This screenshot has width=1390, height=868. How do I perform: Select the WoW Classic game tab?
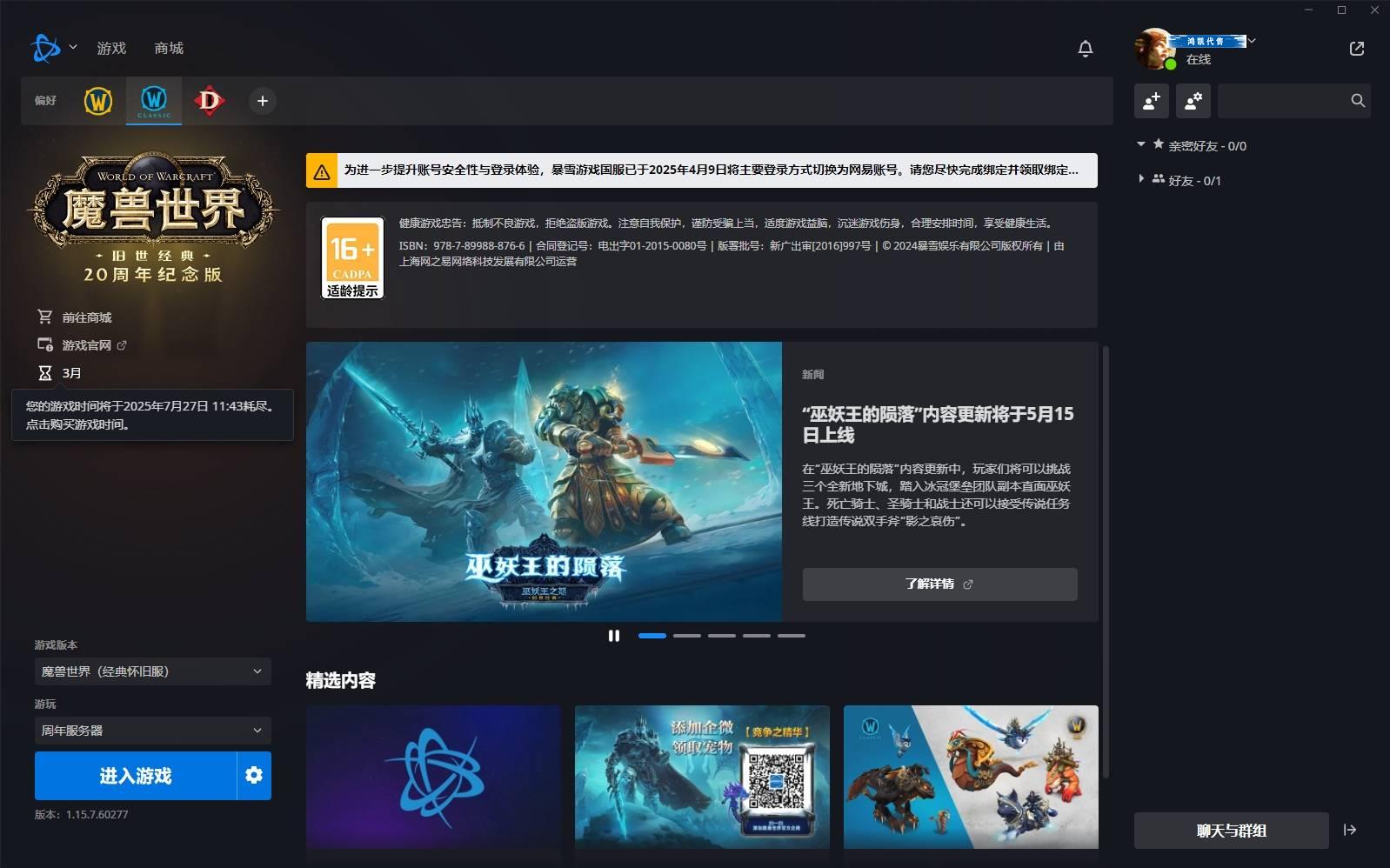pos(154,101)
